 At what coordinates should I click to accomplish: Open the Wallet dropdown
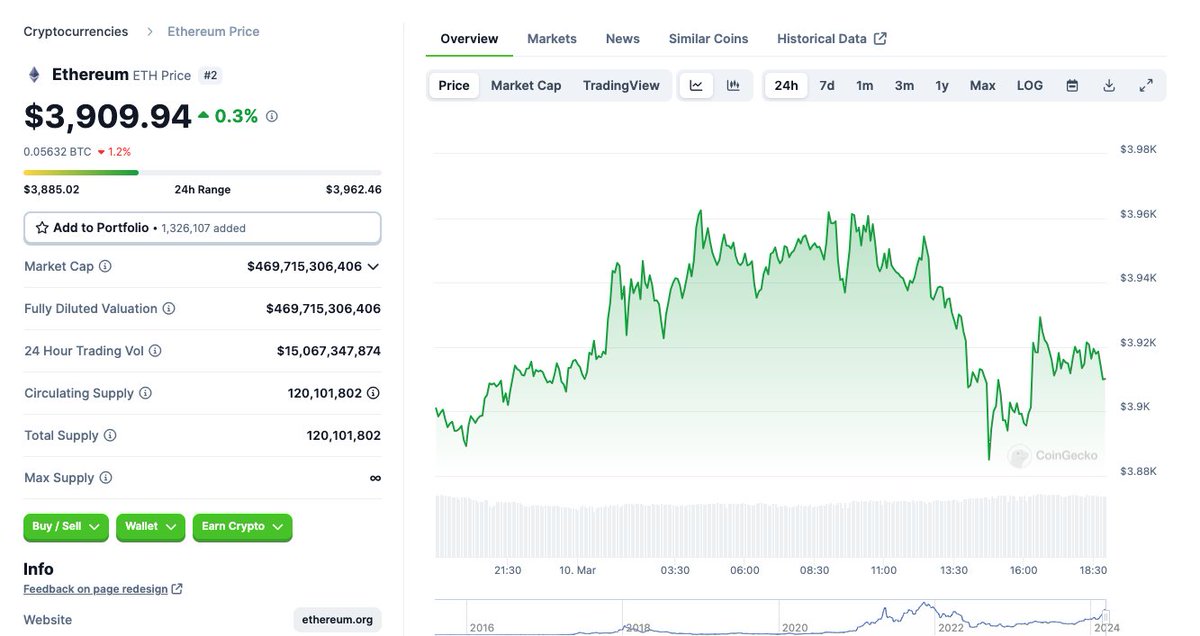coord(151,527)
